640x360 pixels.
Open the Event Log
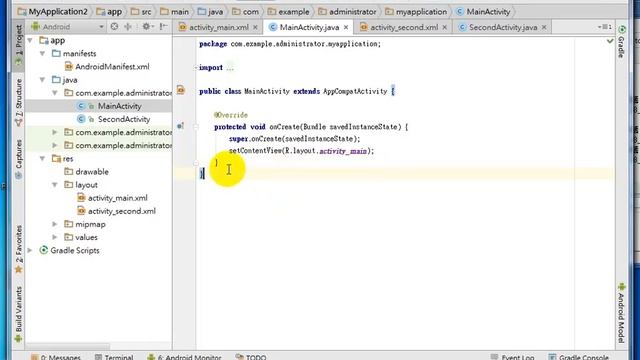coord(512,357)
